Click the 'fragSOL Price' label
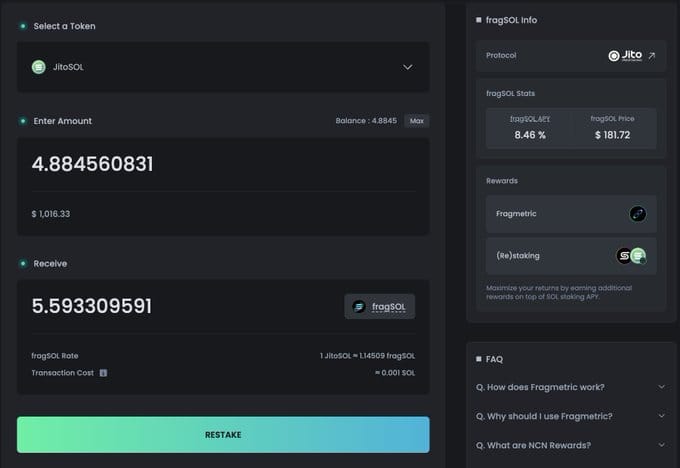The width and height of the screenshot is (680, 468). click(612, 119)
